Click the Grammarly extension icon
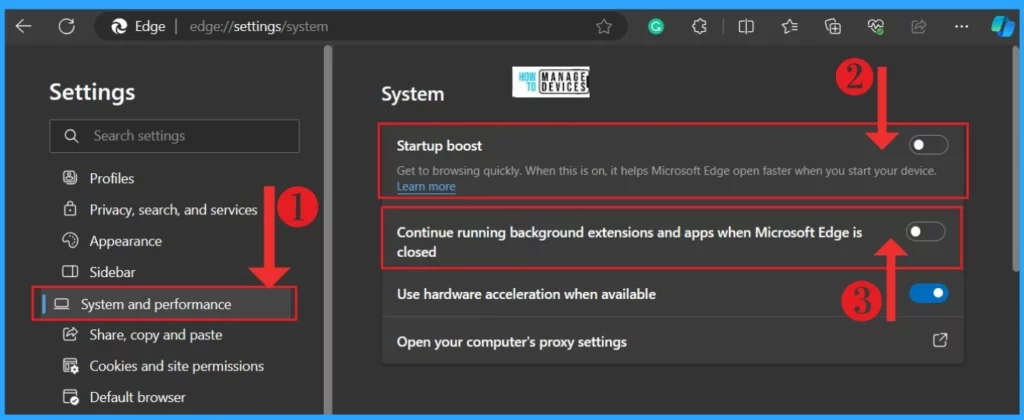Viewport: 1024px width, 420px height. pyautogui.click(x=656, y=27)
